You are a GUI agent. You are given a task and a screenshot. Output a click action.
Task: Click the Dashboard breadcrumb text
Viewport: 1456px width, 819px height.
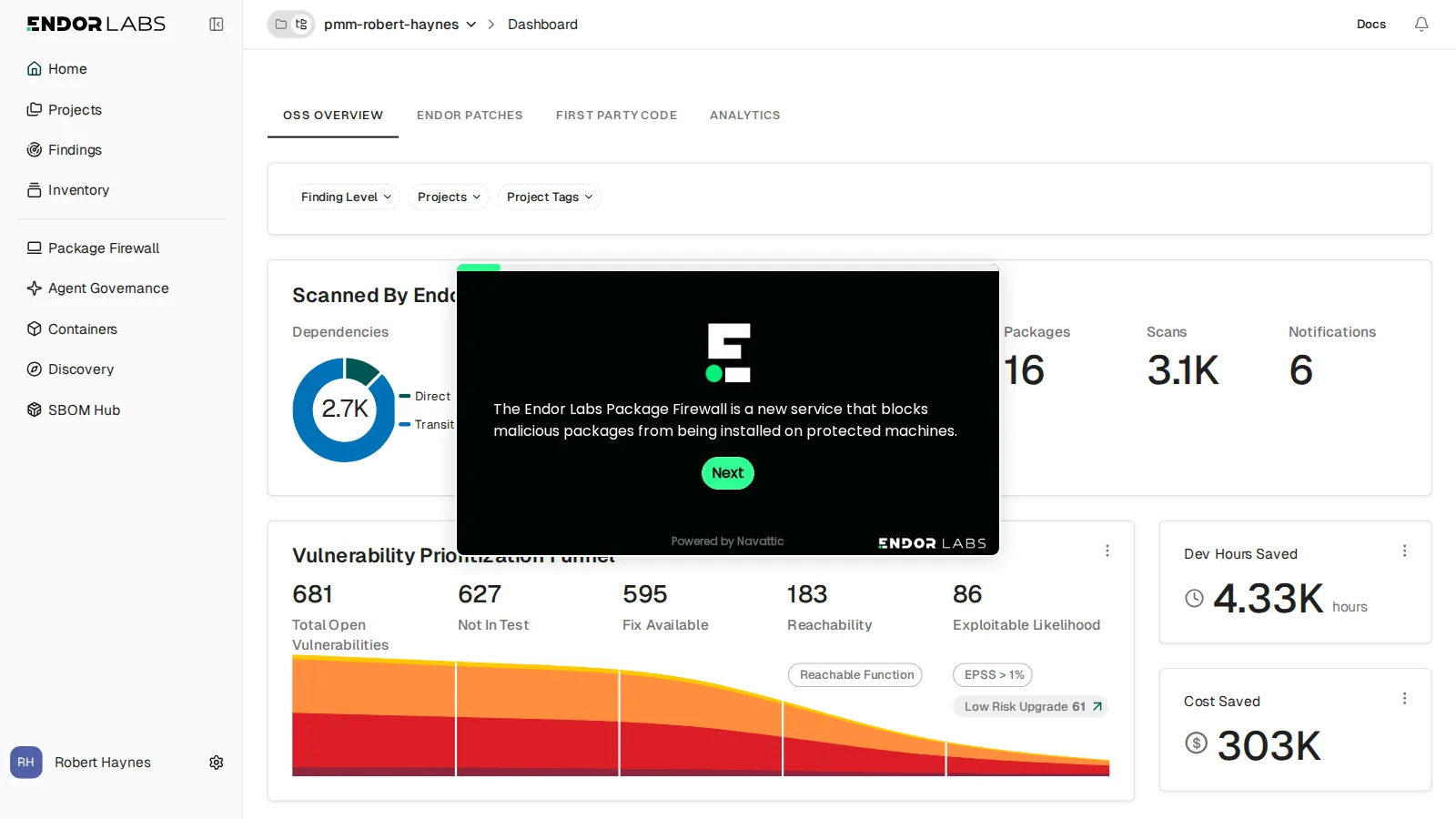coord(542,25)
